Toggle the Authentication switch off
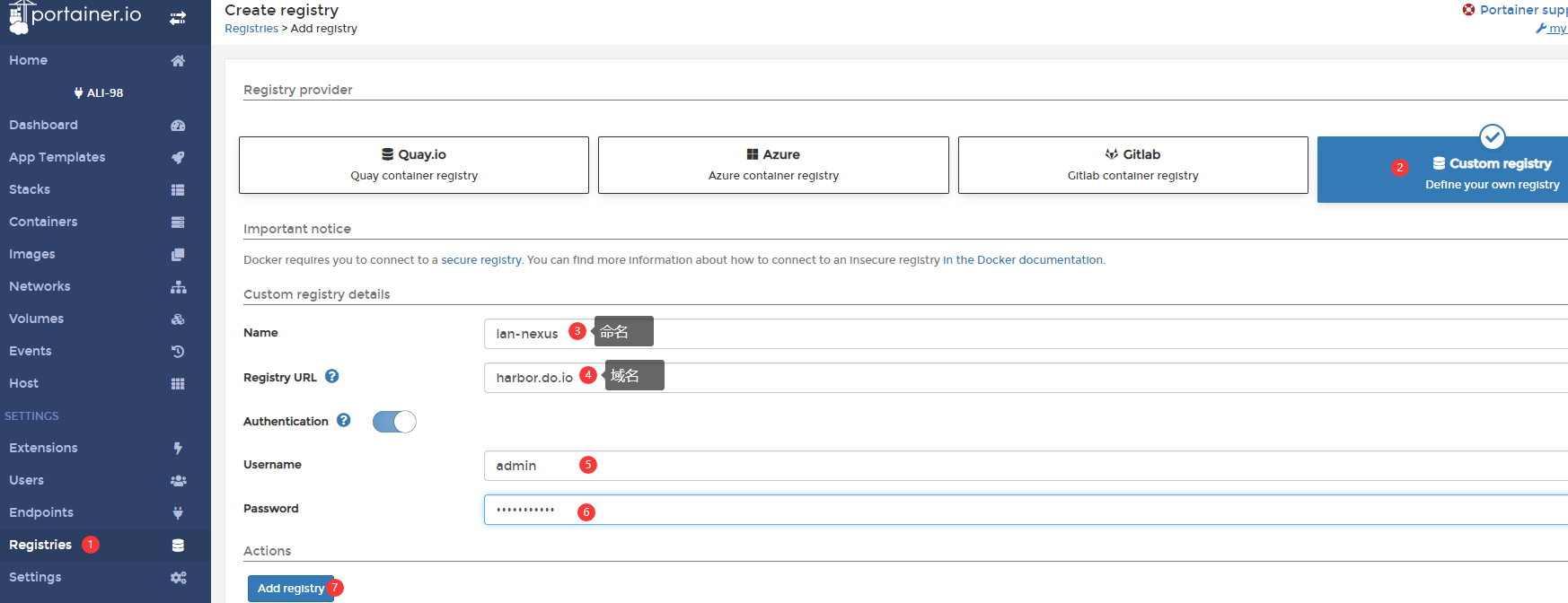The width and height of the screenshot is (1568, 603). (394, 422)
